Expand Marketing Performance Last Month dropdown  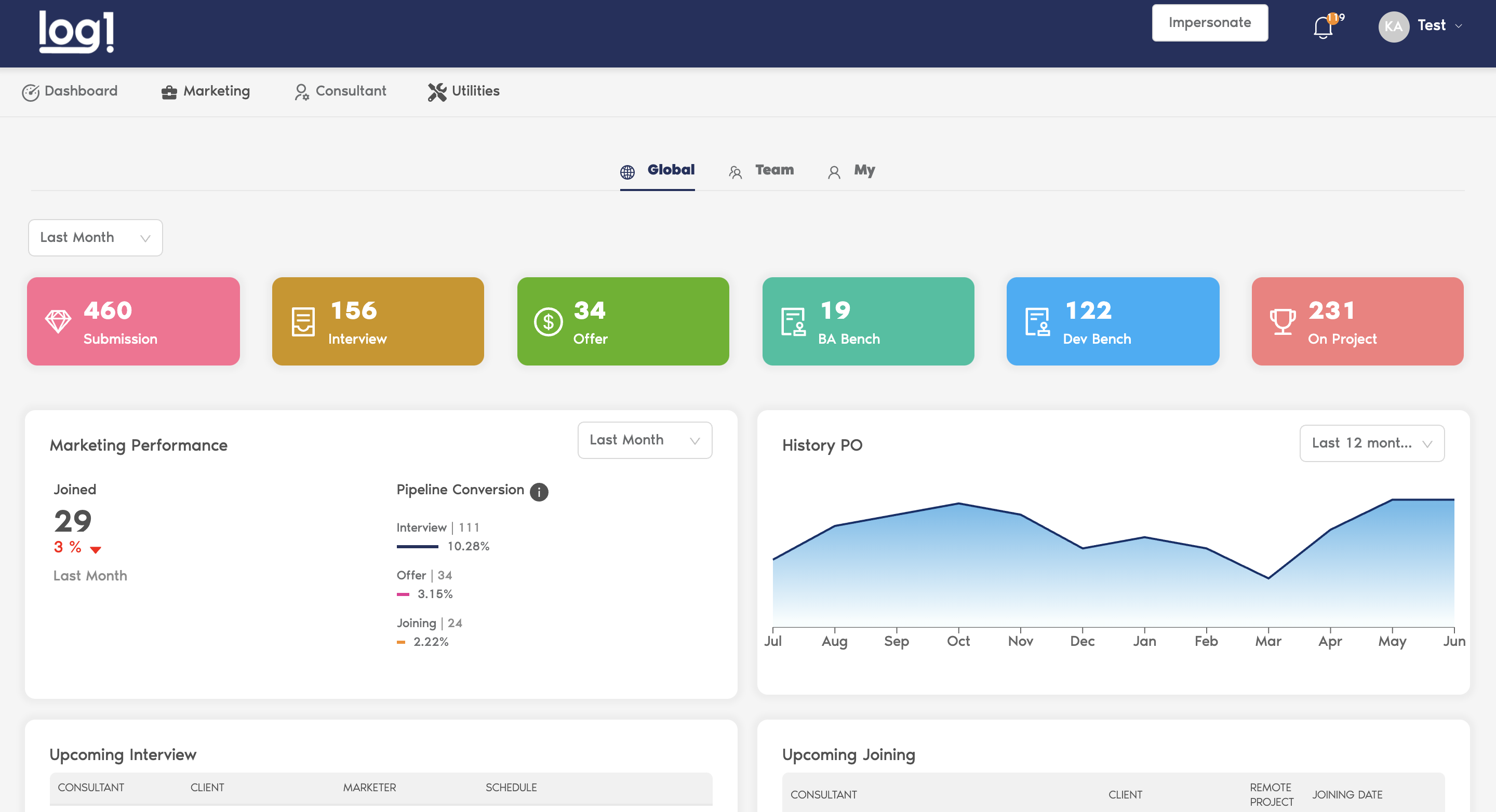pos(644,440)
